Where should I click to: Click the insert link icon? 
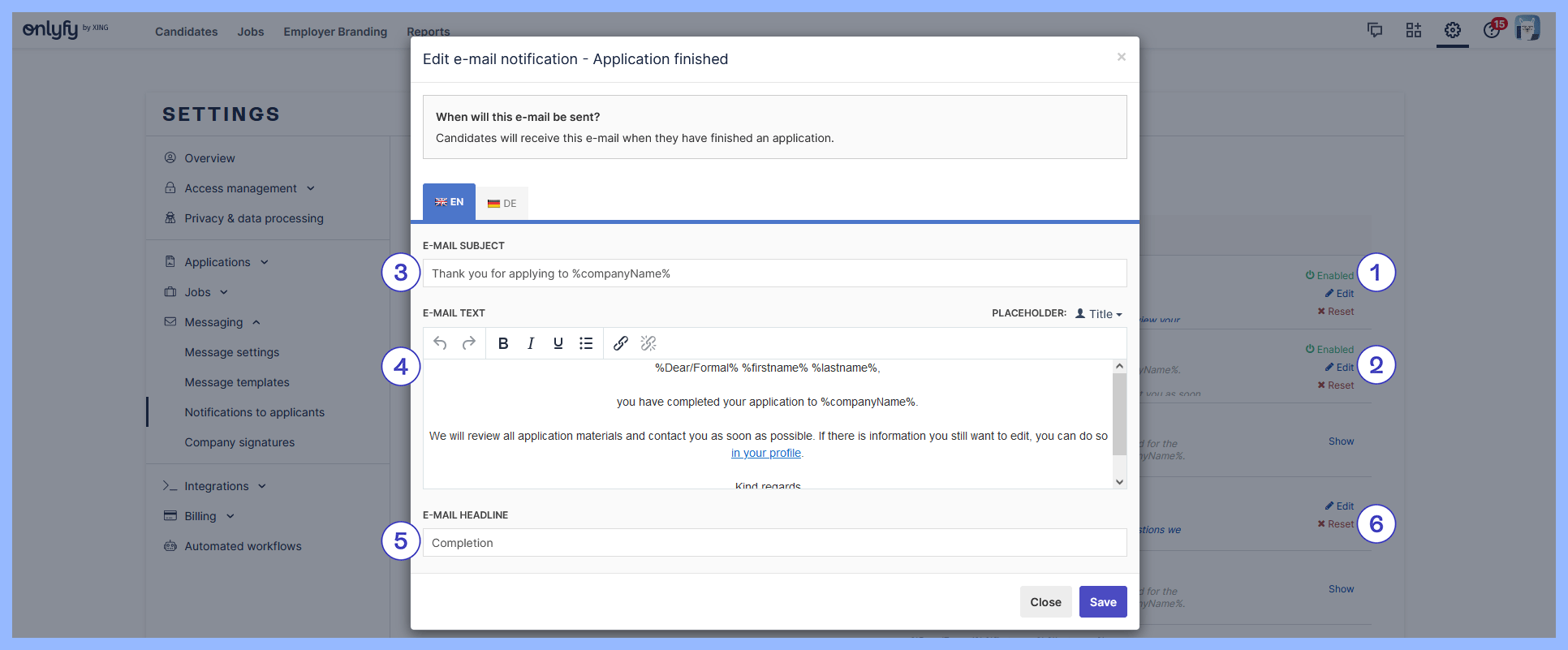point(621,343)
